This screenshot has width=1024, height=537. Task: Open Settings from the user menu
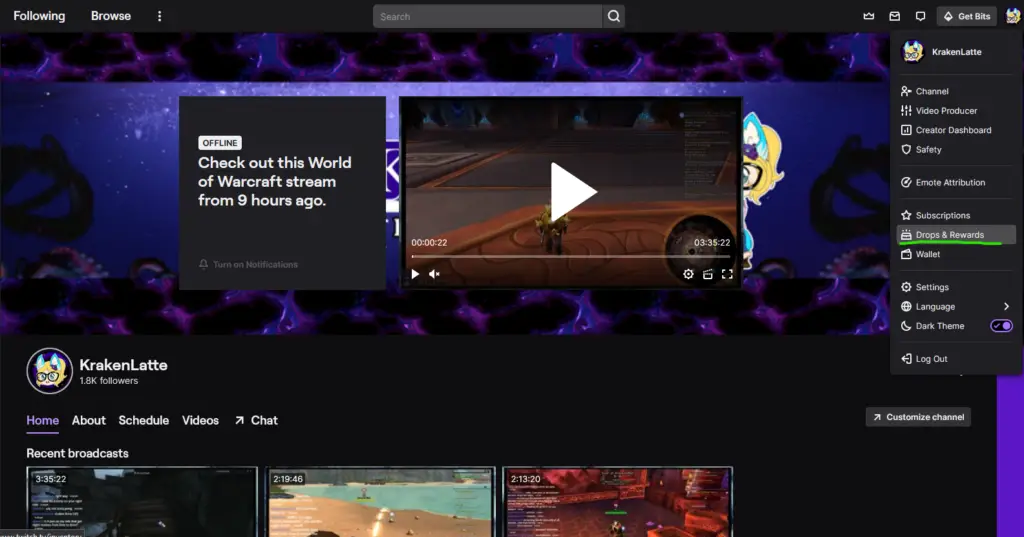[x=956, y=287]
